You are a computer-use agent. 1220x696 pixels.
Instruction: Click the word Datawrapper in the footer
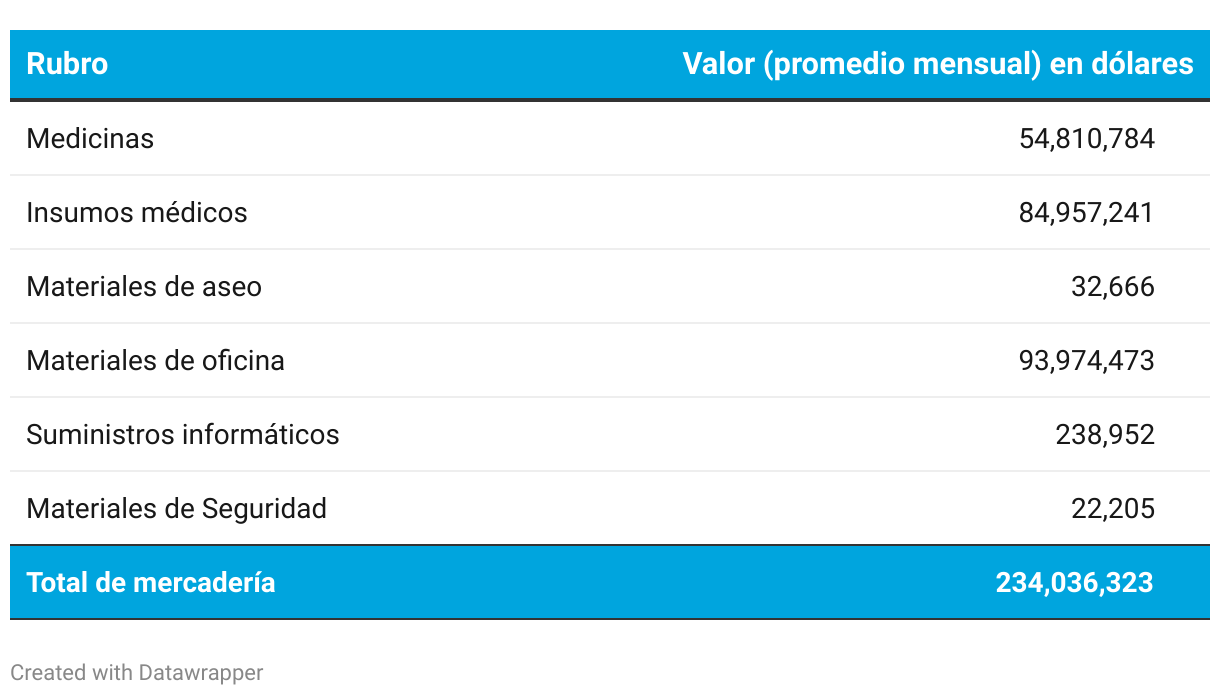201,672
